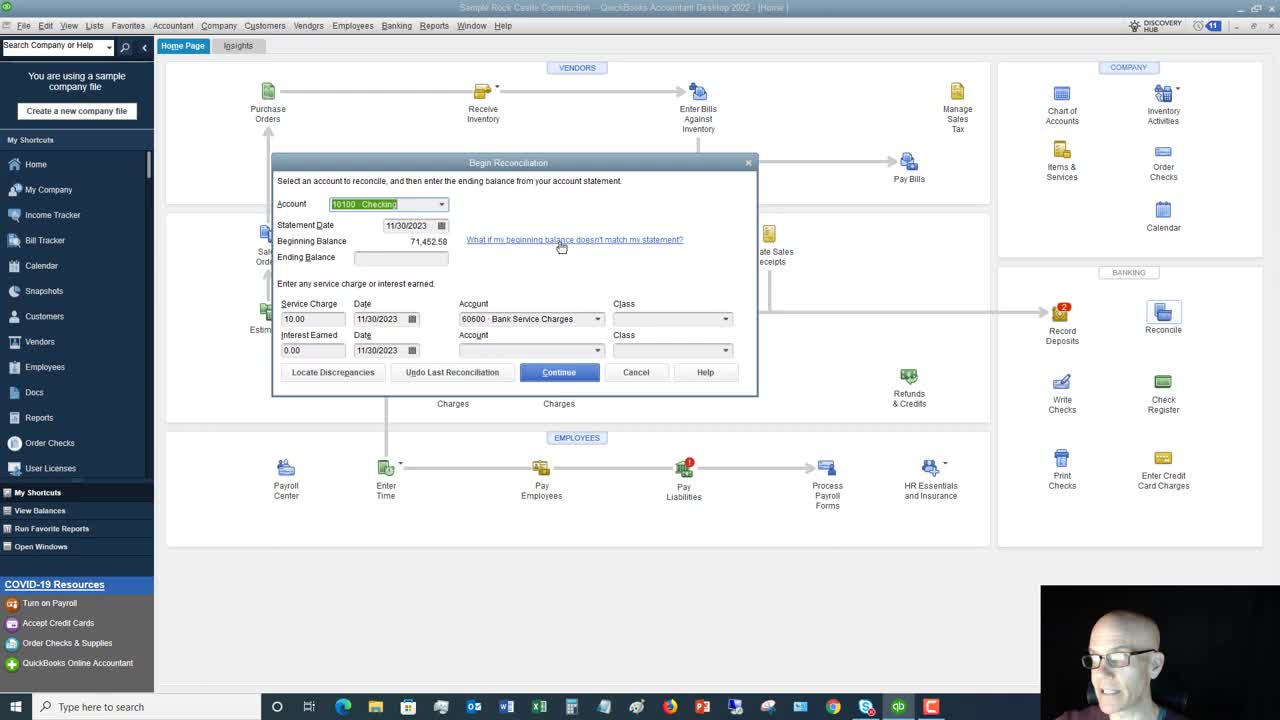This screenshot has width=1280, height=720.
Task: Open Pay Liabilities icon
Action: [684, 468]
